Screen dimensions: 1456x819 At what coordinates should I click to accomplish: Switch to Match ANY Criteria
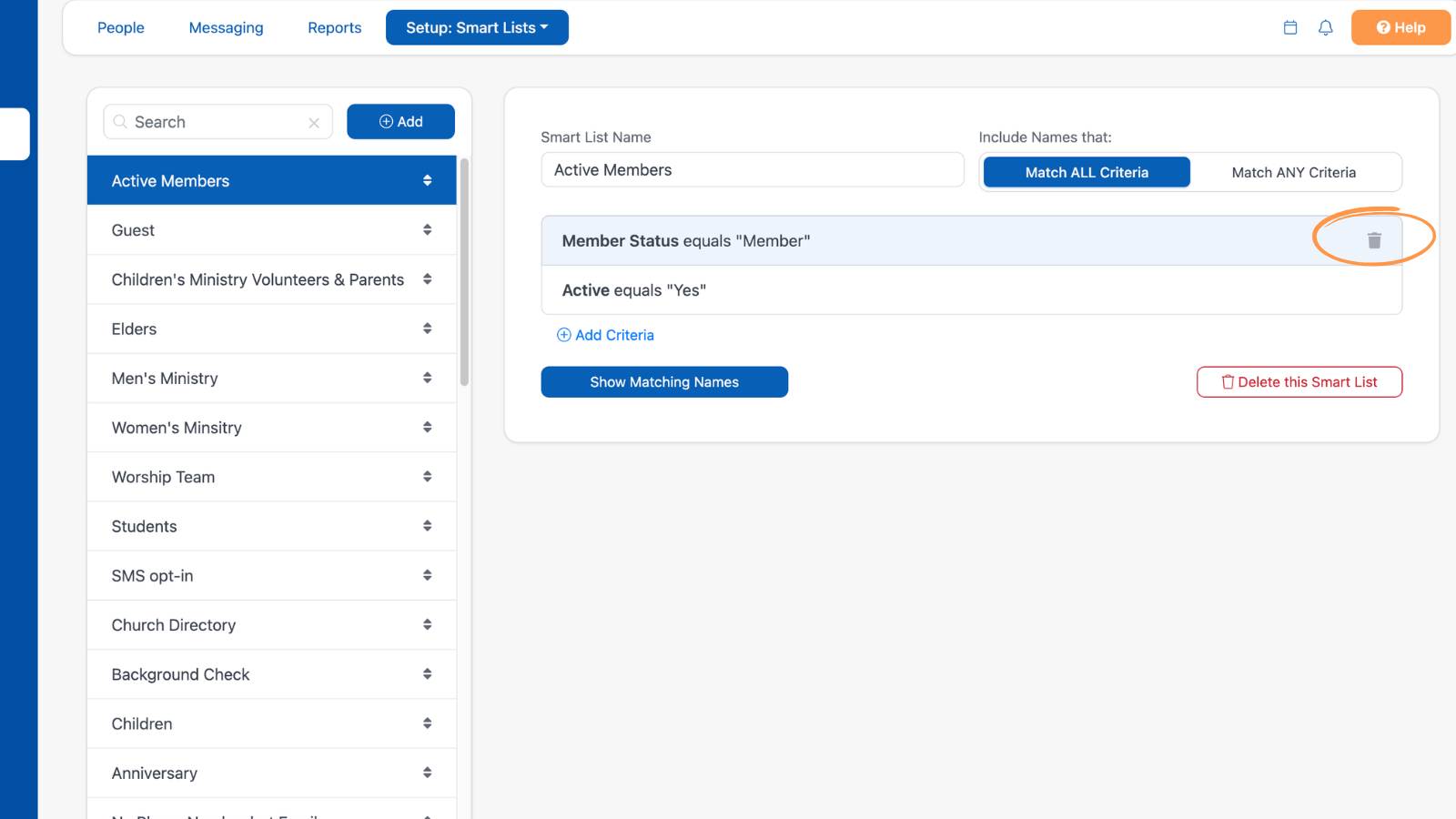[x=1293, y=172]
